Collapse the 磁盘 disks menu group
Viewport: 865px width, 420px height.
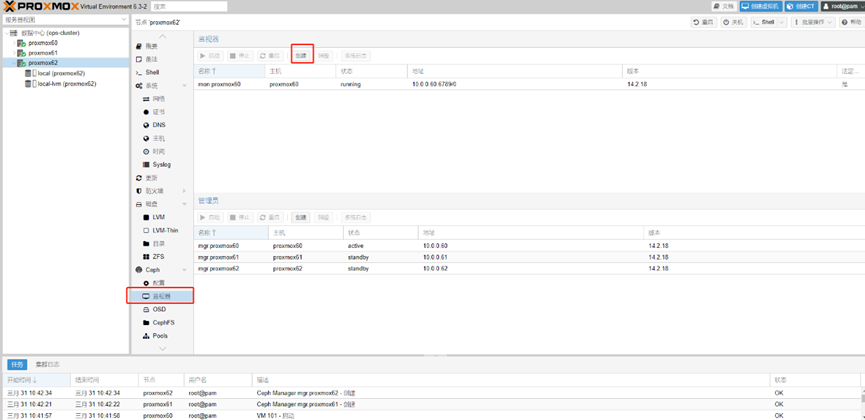tap(184, 204)
